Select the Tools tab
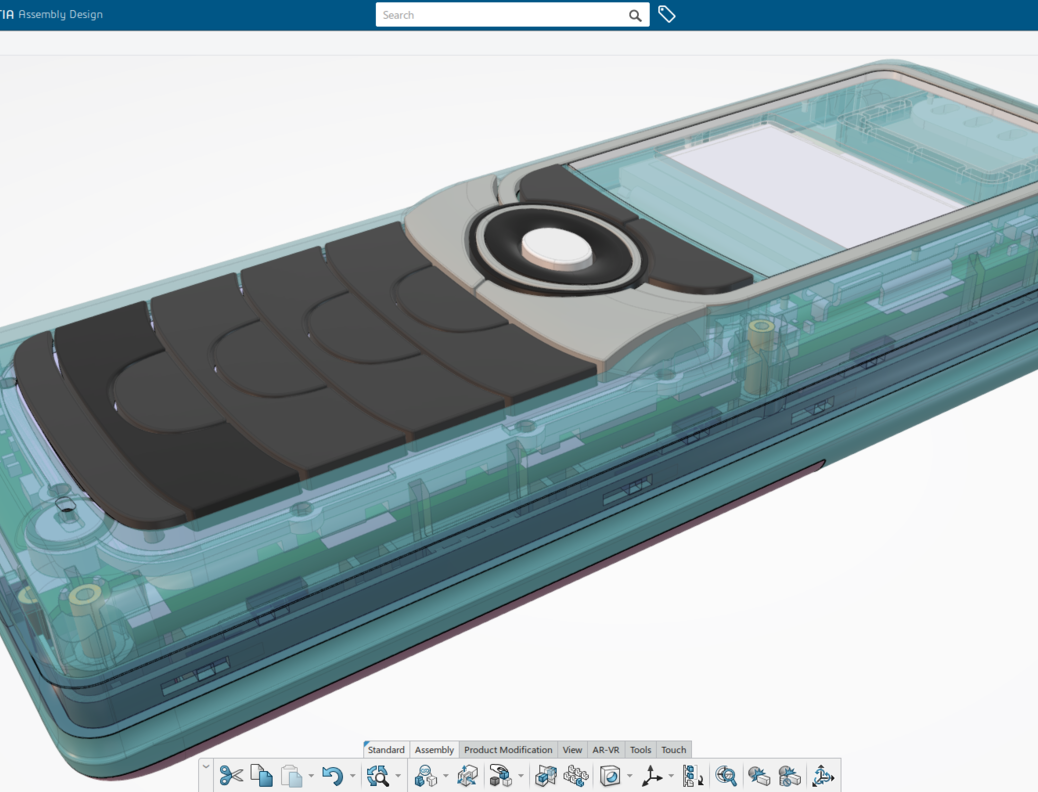Screen dimensions: 1038x792 click(640, 750)
